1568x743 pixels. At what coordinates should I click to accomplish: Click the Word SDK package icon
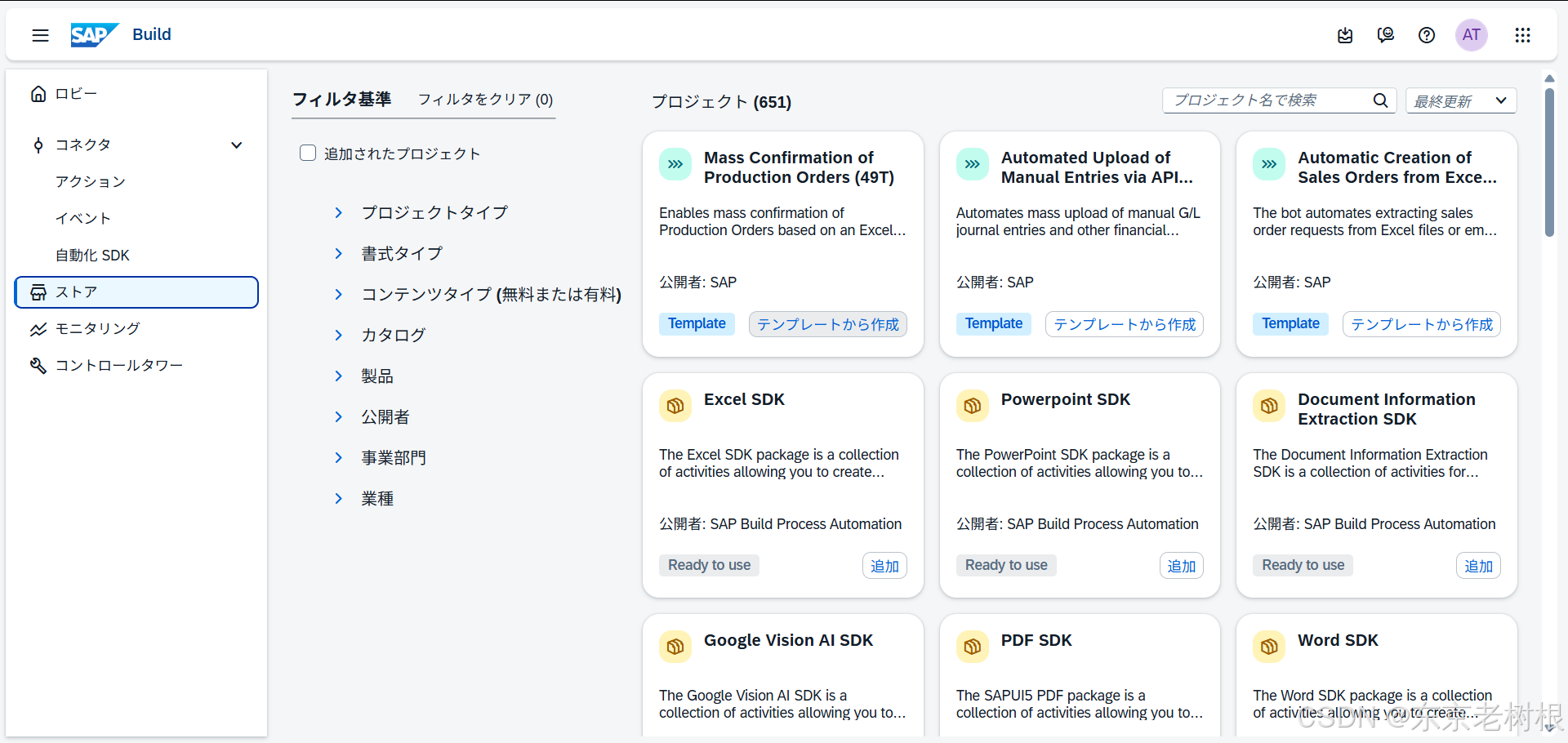[1269, 647]
